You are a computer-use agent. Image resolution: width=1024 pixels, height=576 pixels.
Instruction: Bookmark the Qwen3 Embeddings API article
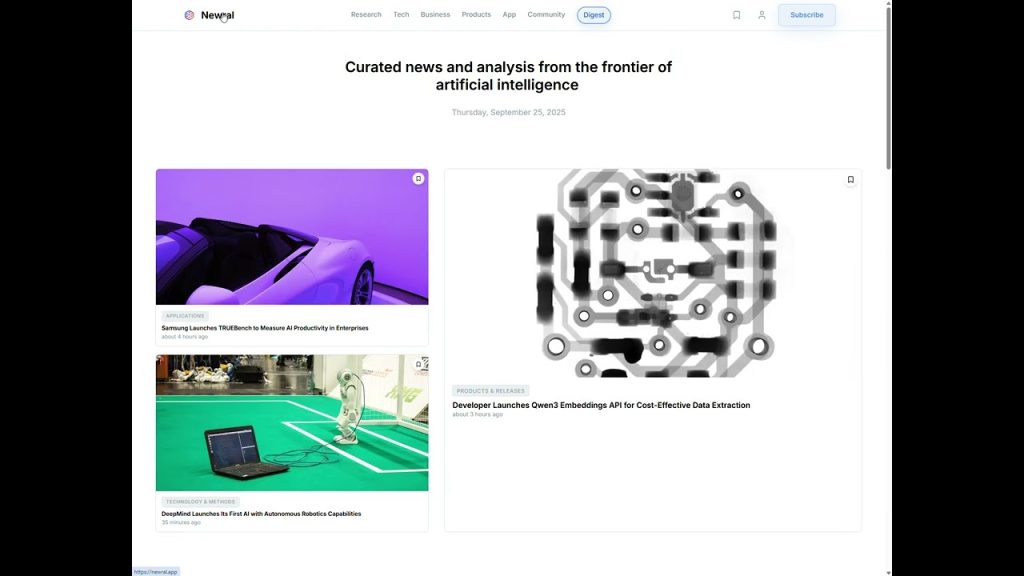tap(850, 180)
